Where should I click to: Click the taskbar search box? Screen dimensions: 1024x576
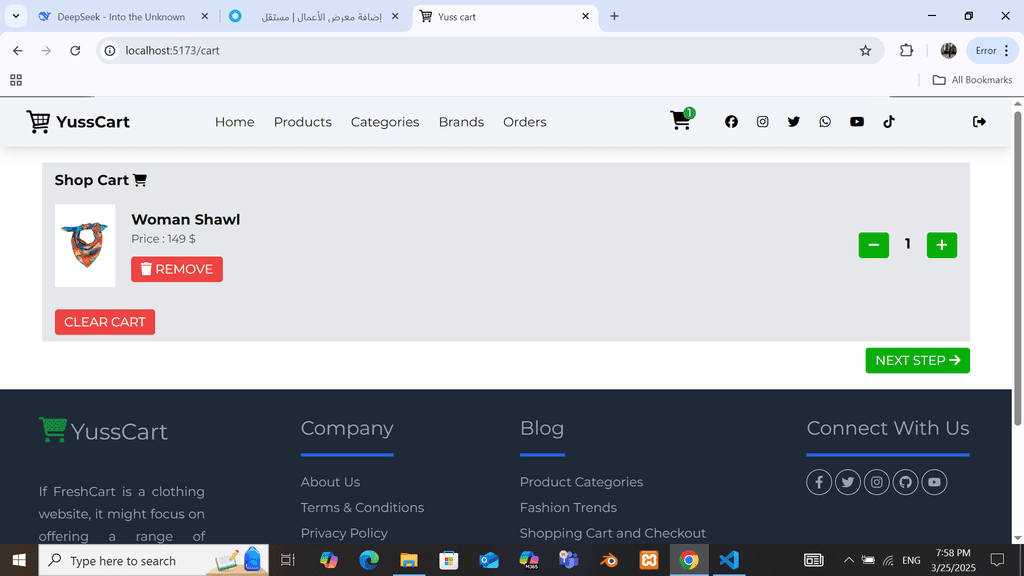pyautogui.click(x=153, y=560)
